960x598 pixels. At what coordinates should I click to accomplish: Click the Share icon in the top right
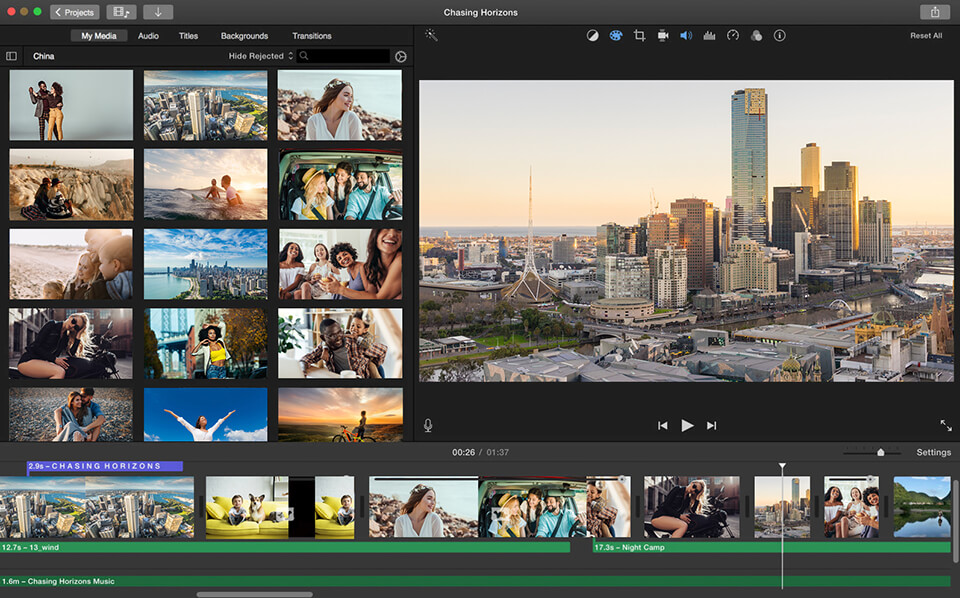(934, 11)
